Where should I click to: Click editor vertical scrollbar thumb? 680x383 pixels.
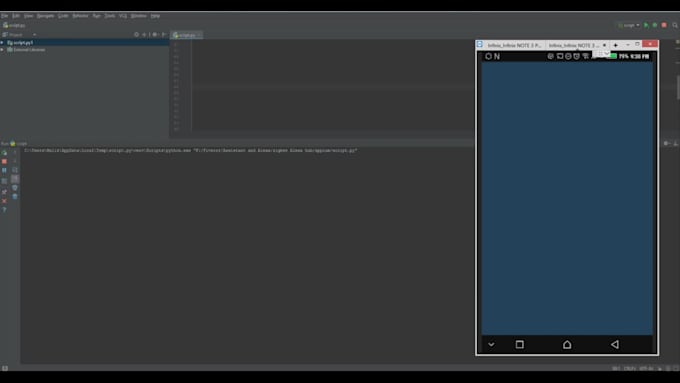point(678,87)
